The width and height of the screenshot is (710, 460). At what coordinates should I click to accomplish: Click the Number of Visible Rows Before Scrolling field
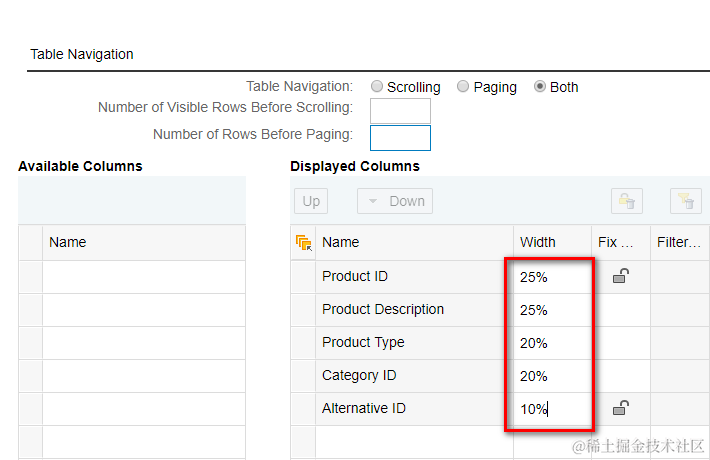(400, 110)
